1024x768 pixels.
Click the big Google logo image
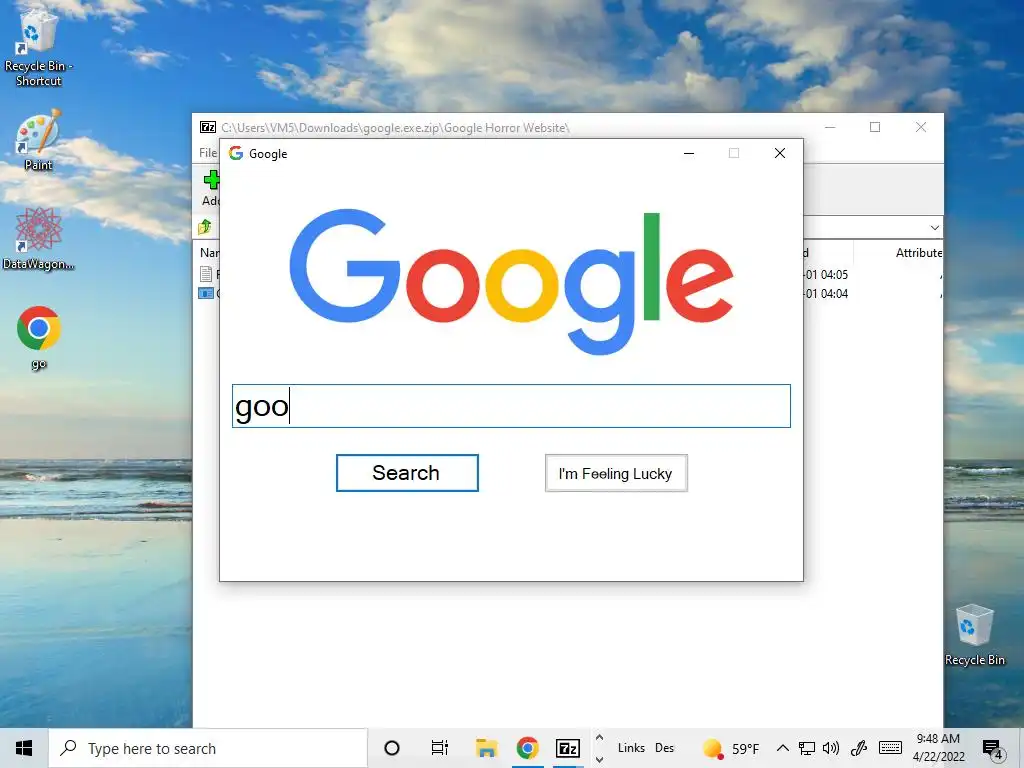[511, 281]
